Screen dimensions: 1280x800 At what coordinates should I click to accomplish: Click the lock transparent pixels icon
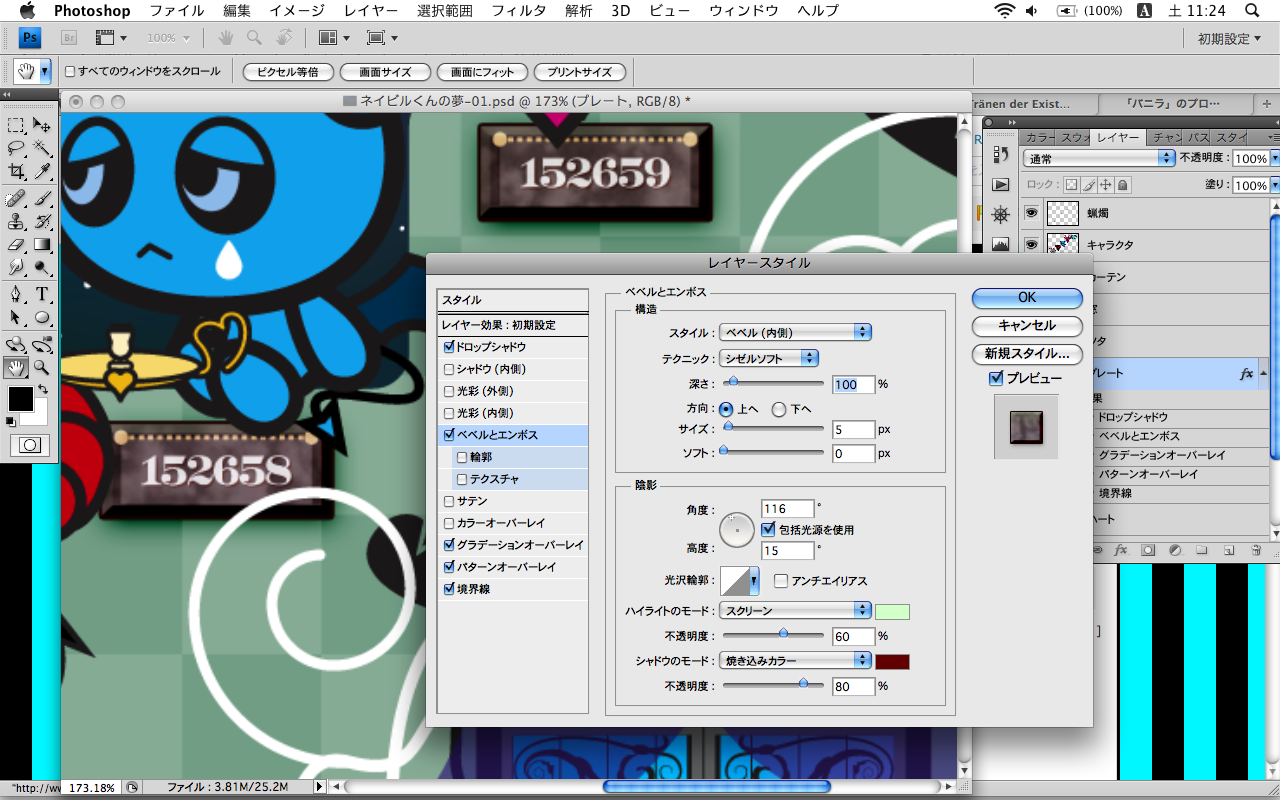click(x=1071, y=185)
